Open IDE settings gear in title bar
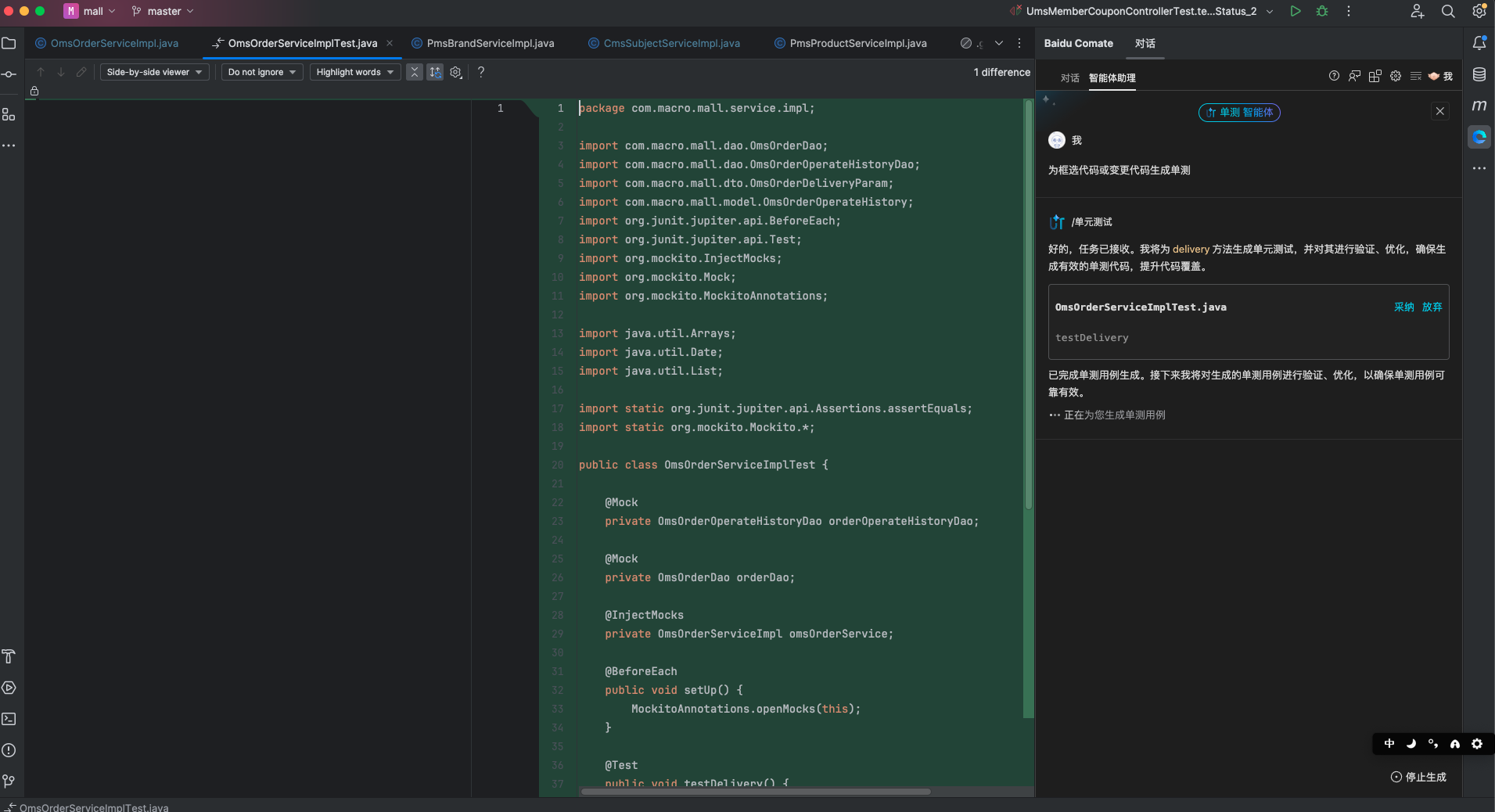The image size is (1495, 812). tap(1479, 11)
